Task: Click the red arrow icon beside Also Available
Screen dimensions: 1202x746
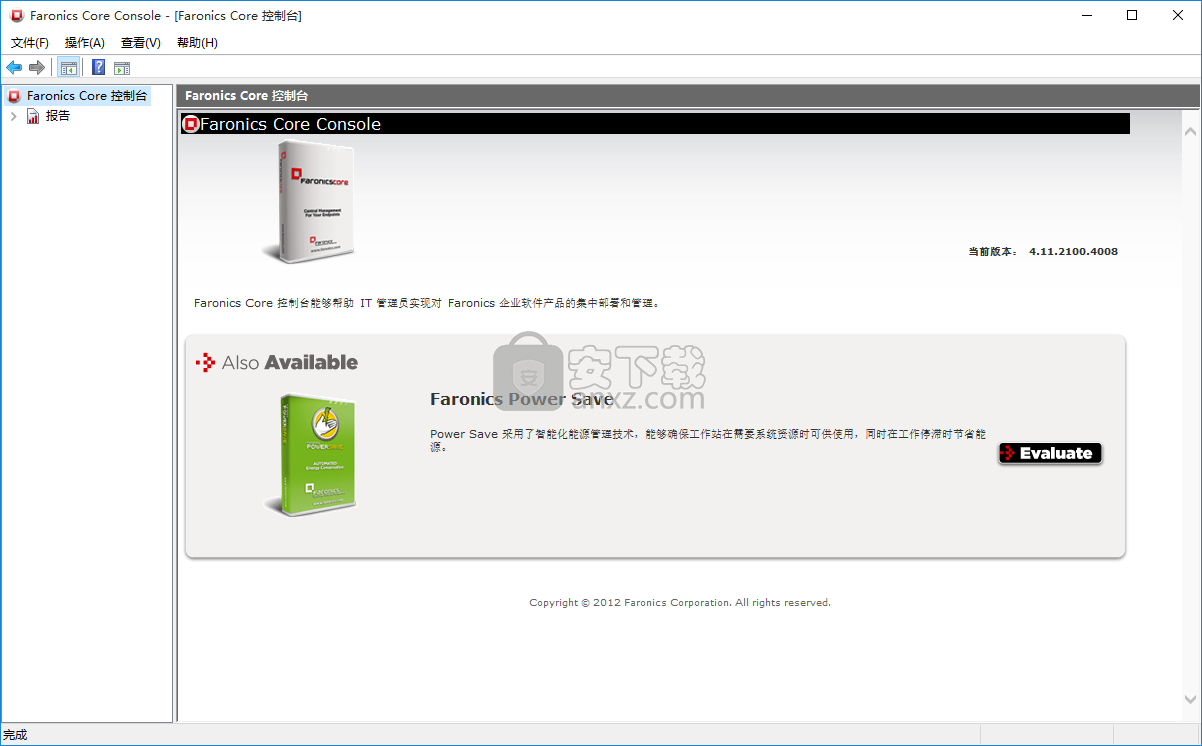Action: click(x=206, y=362)
